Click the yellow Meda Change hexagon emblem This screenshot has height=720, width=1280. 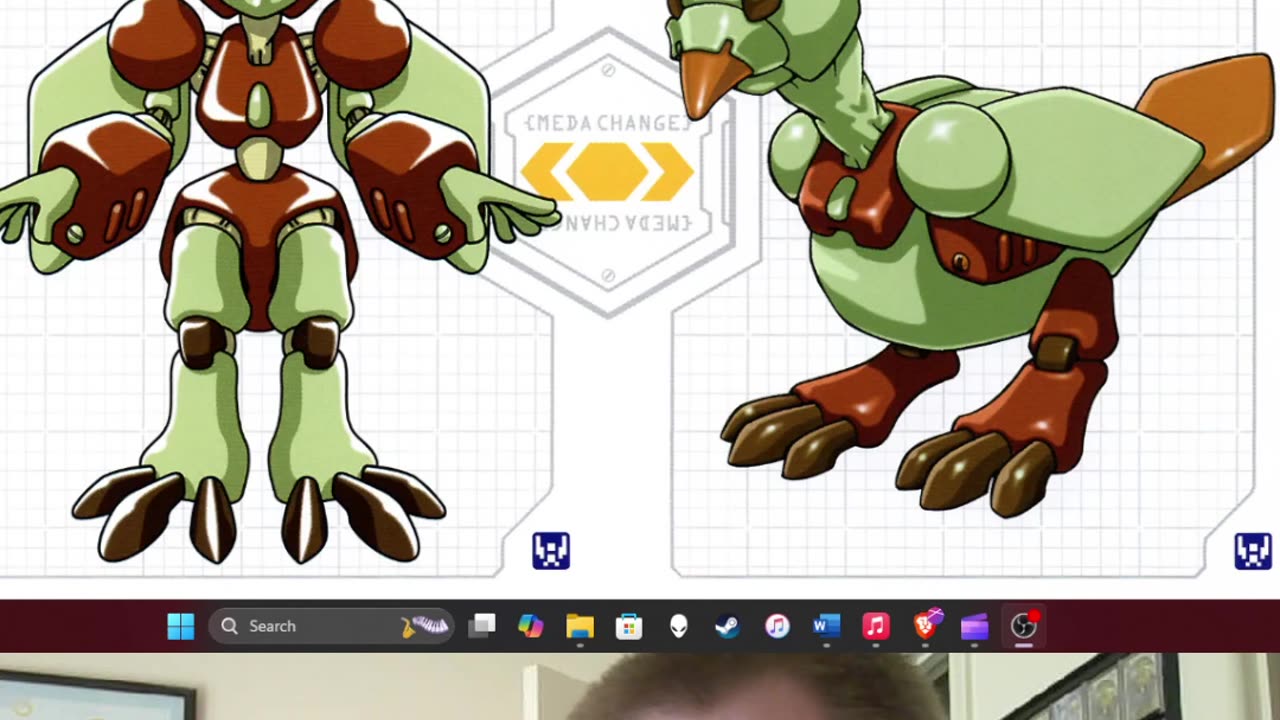608,171
